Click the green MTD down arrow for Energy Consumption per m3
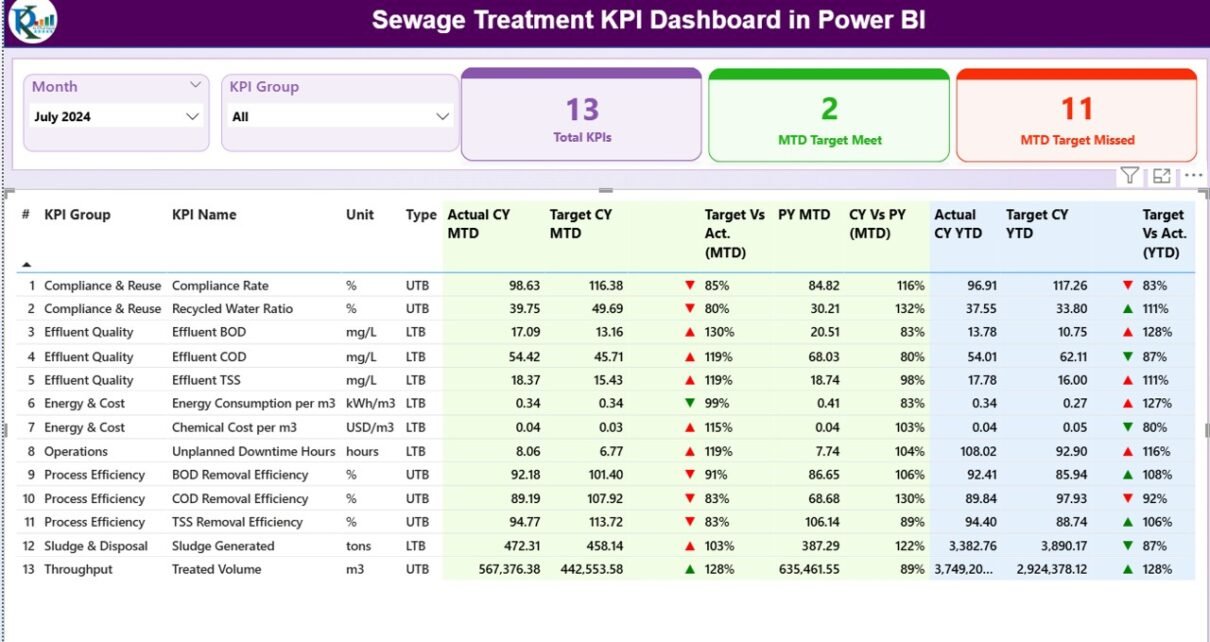The height and width of the screenshot is (642, 1210). (x=689, y=403)
